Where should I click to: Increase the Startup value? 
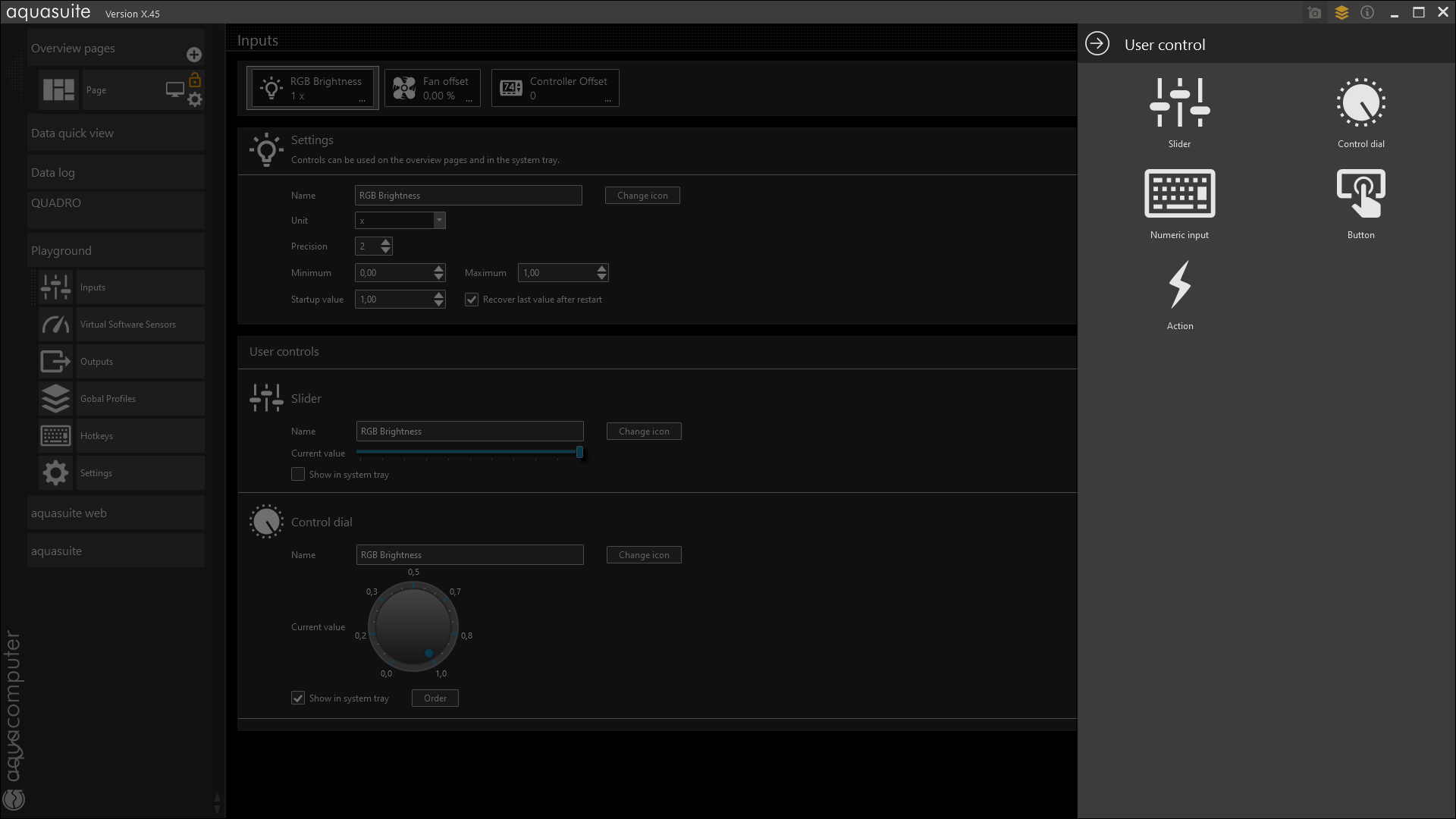[x=439, y=295]
